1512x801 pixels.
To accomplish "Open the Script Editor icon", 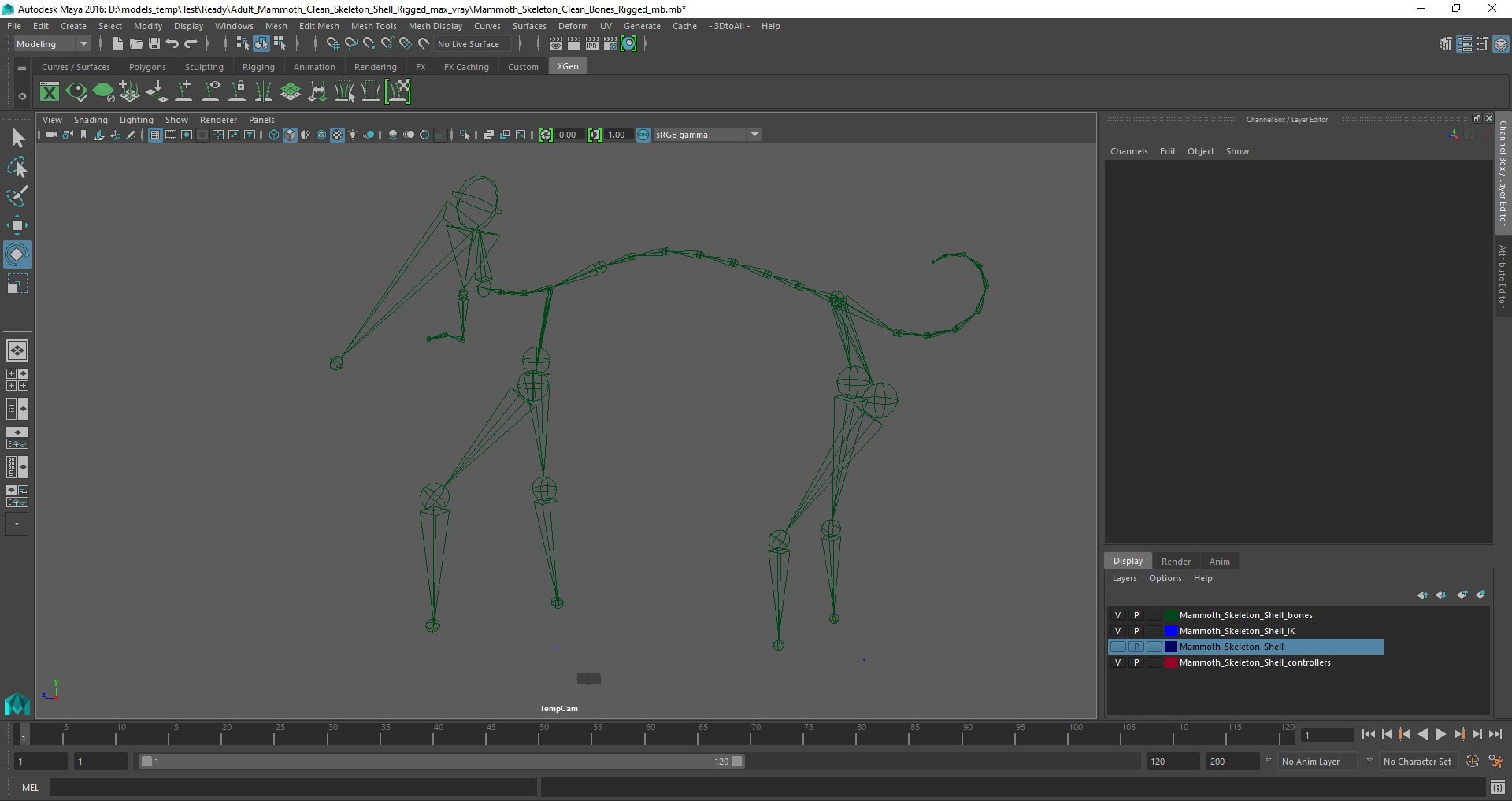I will click(x=1497, y=787).
